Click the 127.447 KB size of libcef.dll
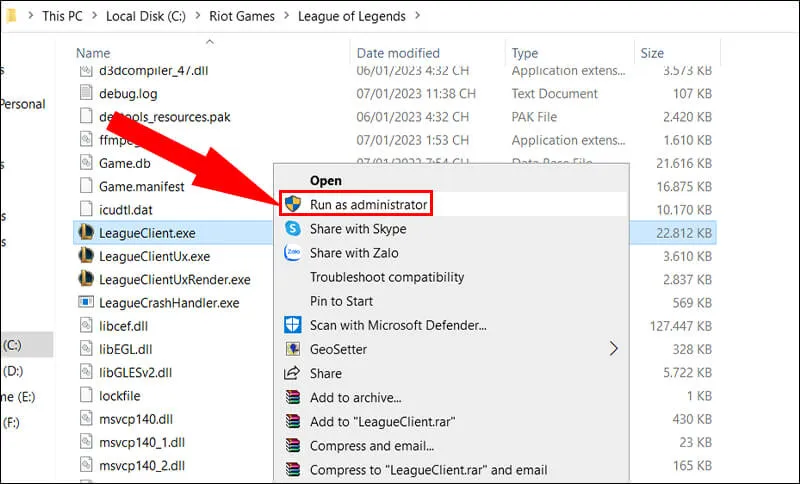The image size is (800, 484). click(681, 325)
